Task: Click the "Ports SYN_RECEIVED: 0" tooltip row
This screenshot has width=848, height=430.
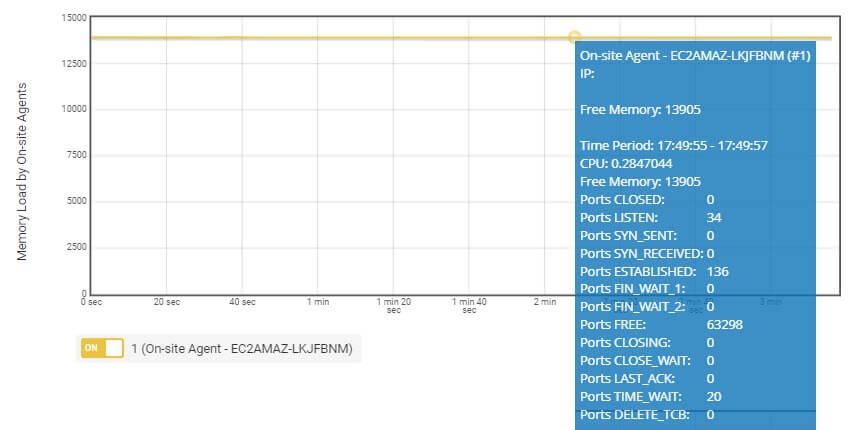Action: [x=647, y=253]
